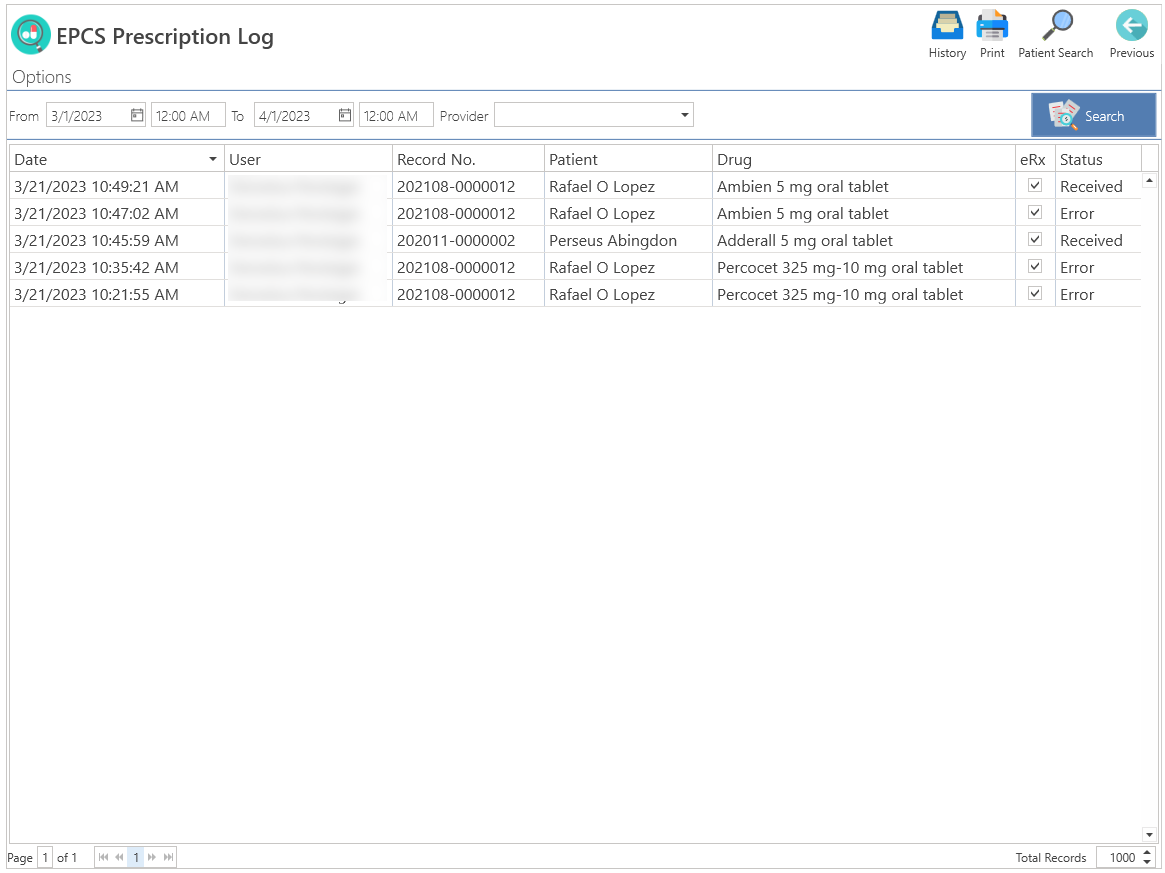The width and height of the screenshot is (1165, 873).
Task: Sort by Drug column header
Action: click(863, 159)
